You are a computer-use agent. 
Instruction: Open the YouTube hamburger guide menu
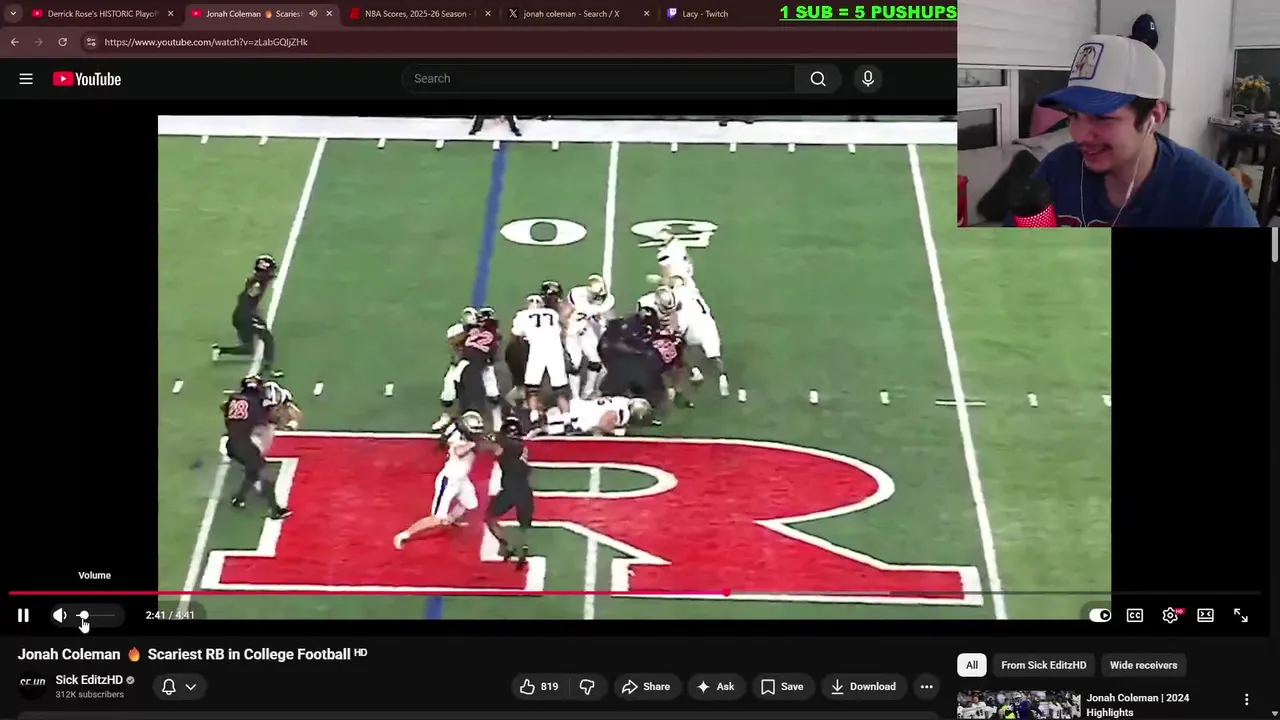[26, 79]
